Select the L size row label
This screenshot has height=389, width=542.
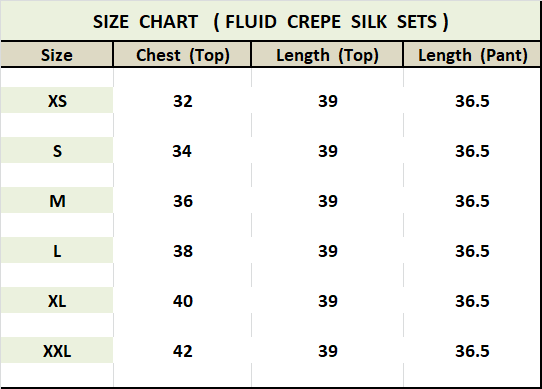pos(57,250)
